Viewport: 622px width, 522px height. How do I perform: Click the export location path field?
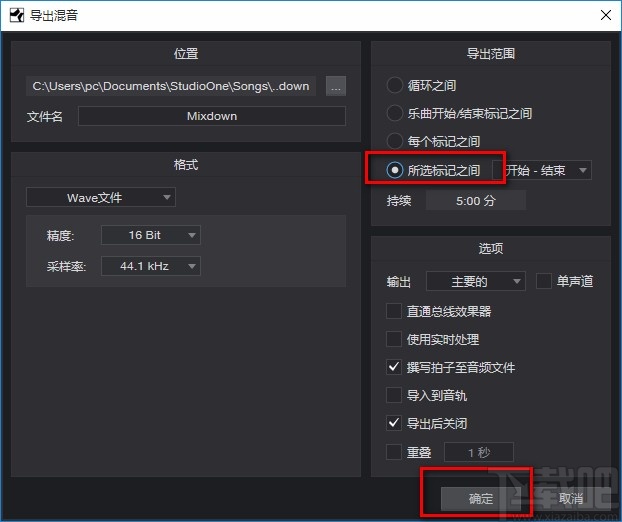(x=171, y=86)
